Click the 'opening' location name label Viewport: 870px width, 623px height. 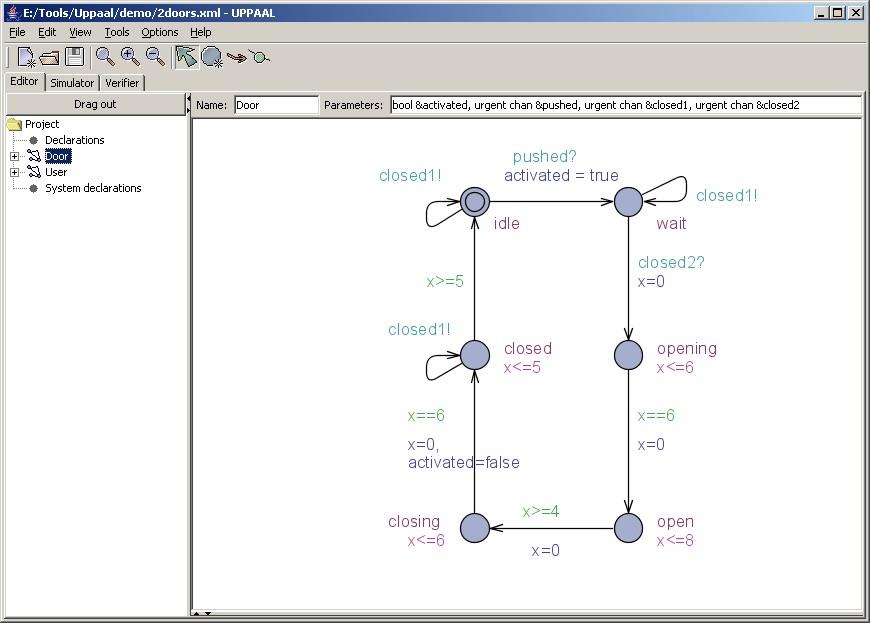pyautogui.click(x=687, y=348)
